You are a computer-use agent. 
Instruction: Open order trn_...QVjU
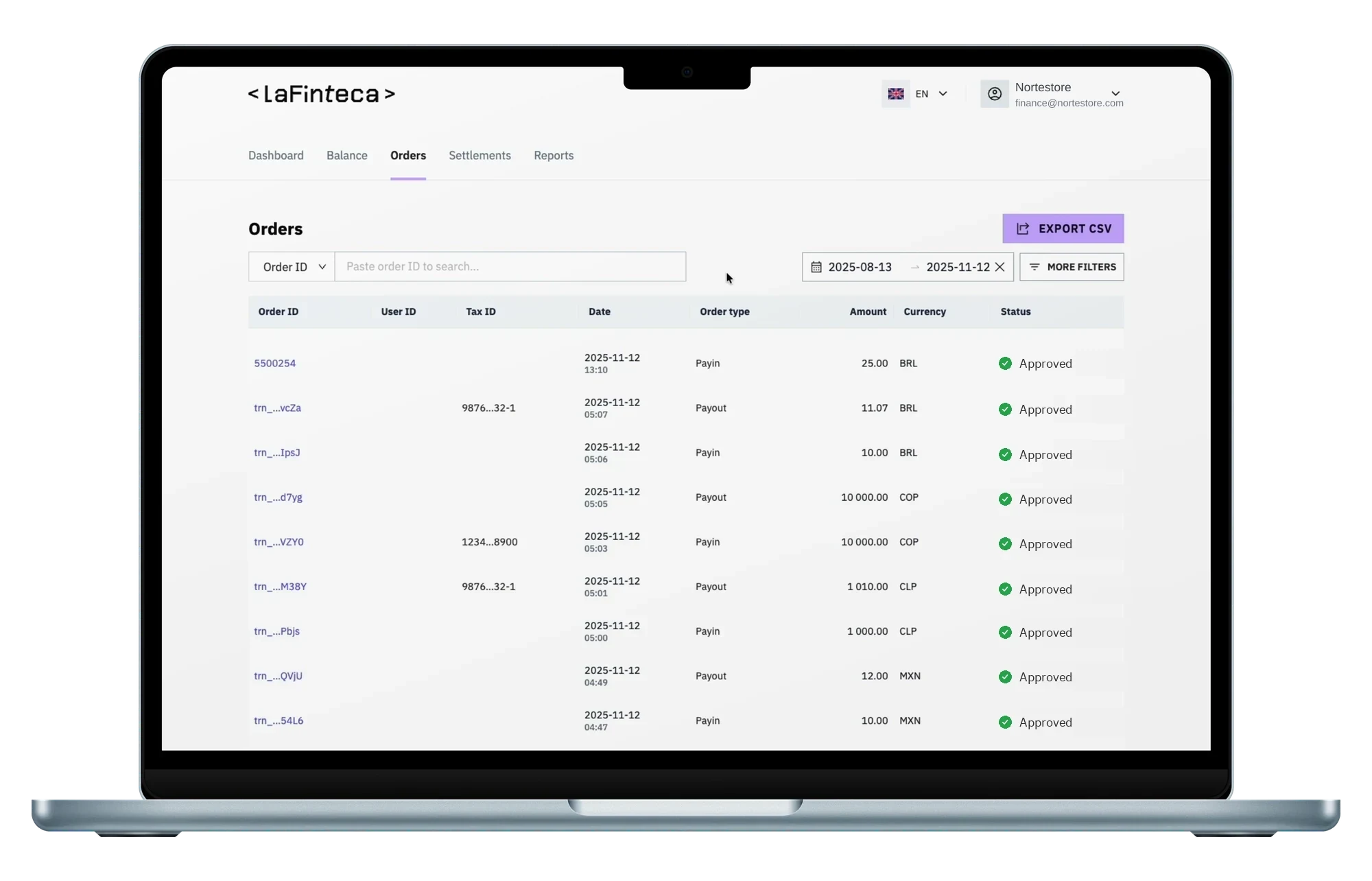click(278, 676)
